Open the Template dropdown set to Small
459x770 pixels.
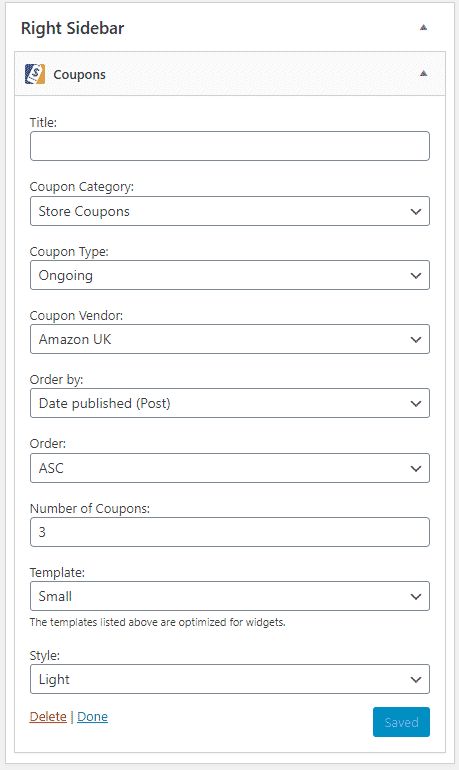coord(230,596)
